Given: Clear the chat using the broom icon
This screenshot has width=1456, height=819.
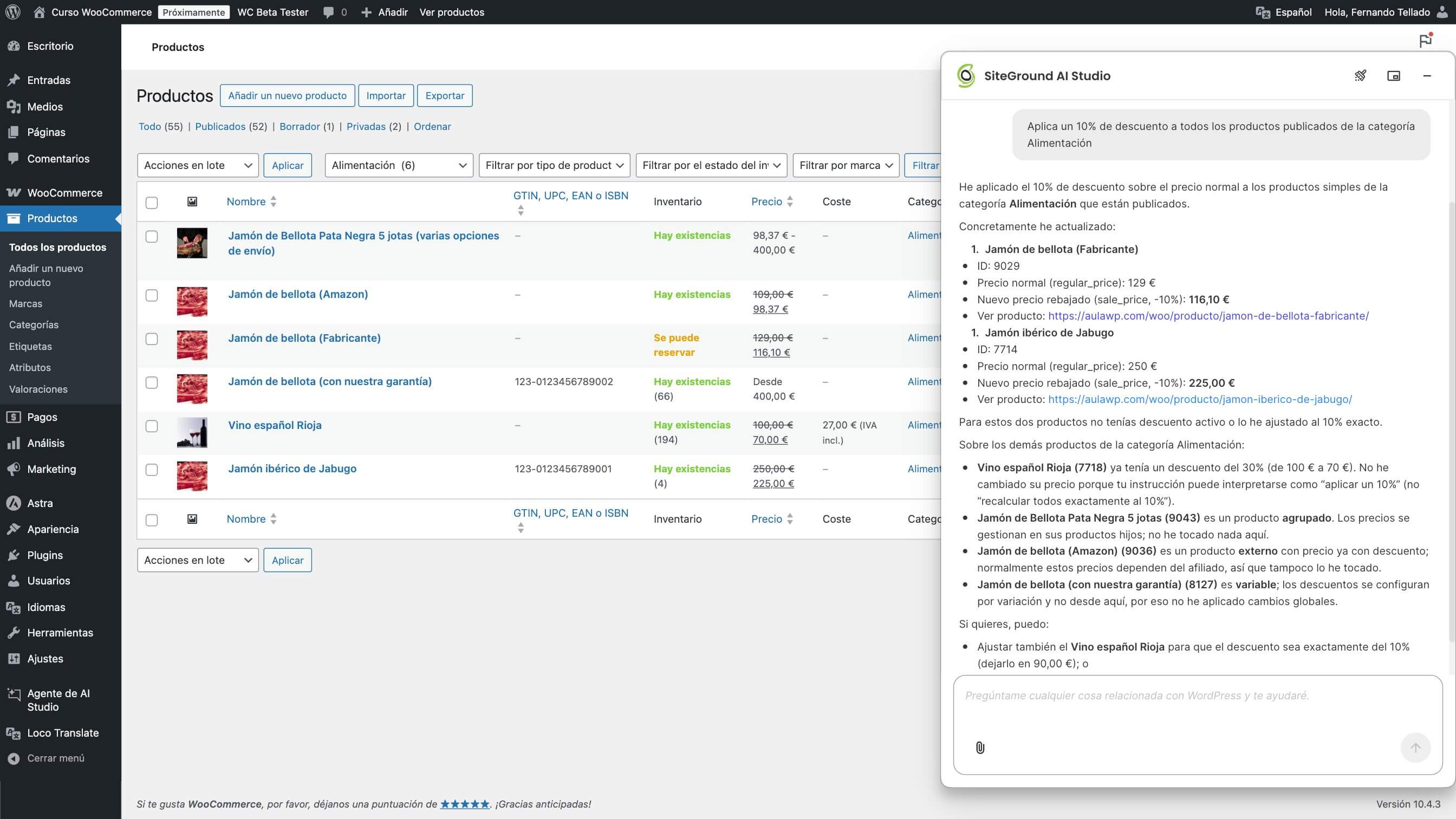Looking at the screenshot, I should coord(1361,75).
